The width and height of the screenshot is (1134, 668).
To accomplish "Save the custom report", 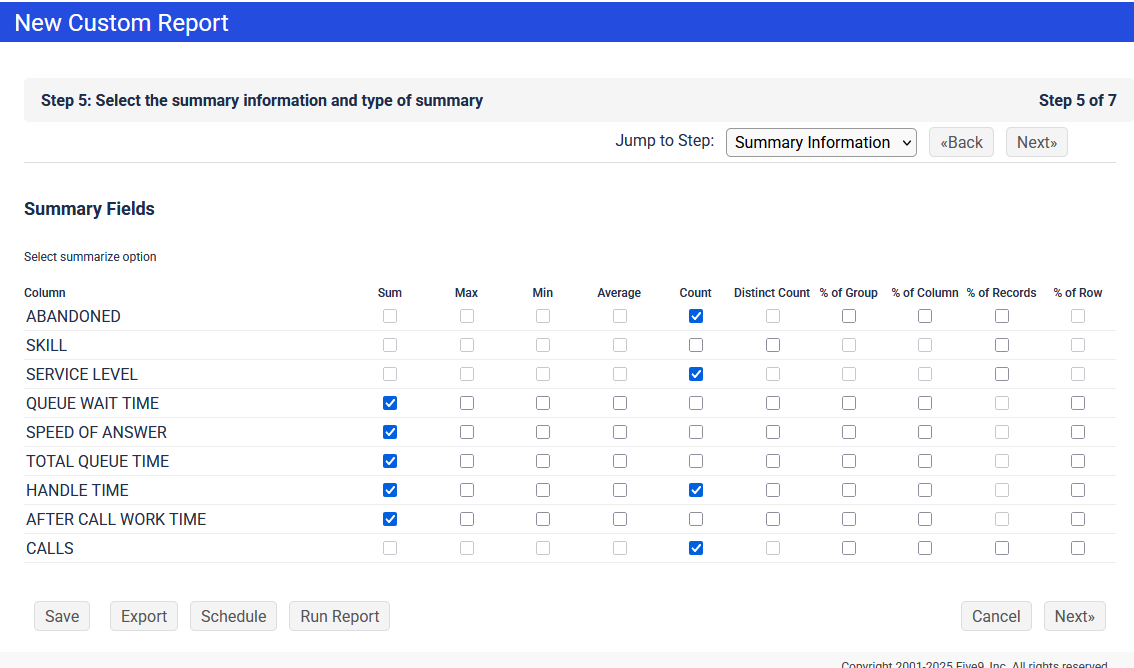I will (62, 616).
